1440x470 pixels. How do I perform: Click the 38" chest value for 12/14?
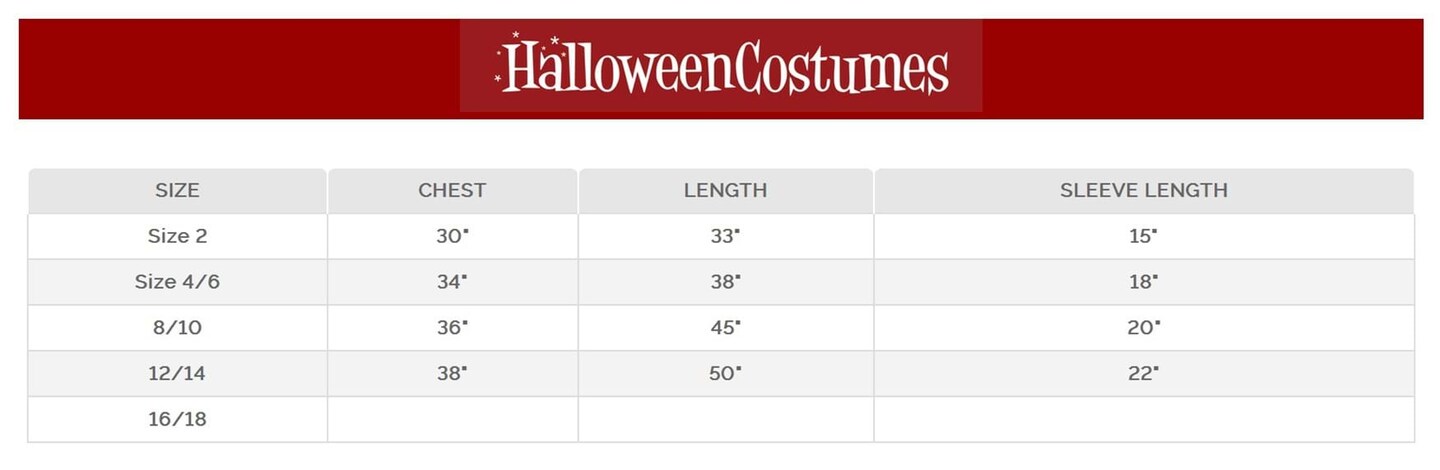pos(452,373)
